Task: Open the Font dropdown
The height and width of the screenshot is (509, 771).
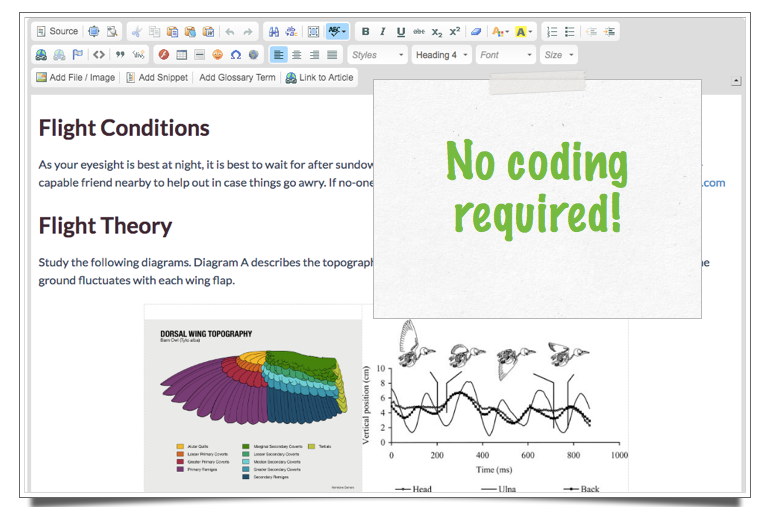Action: (506, 55)
